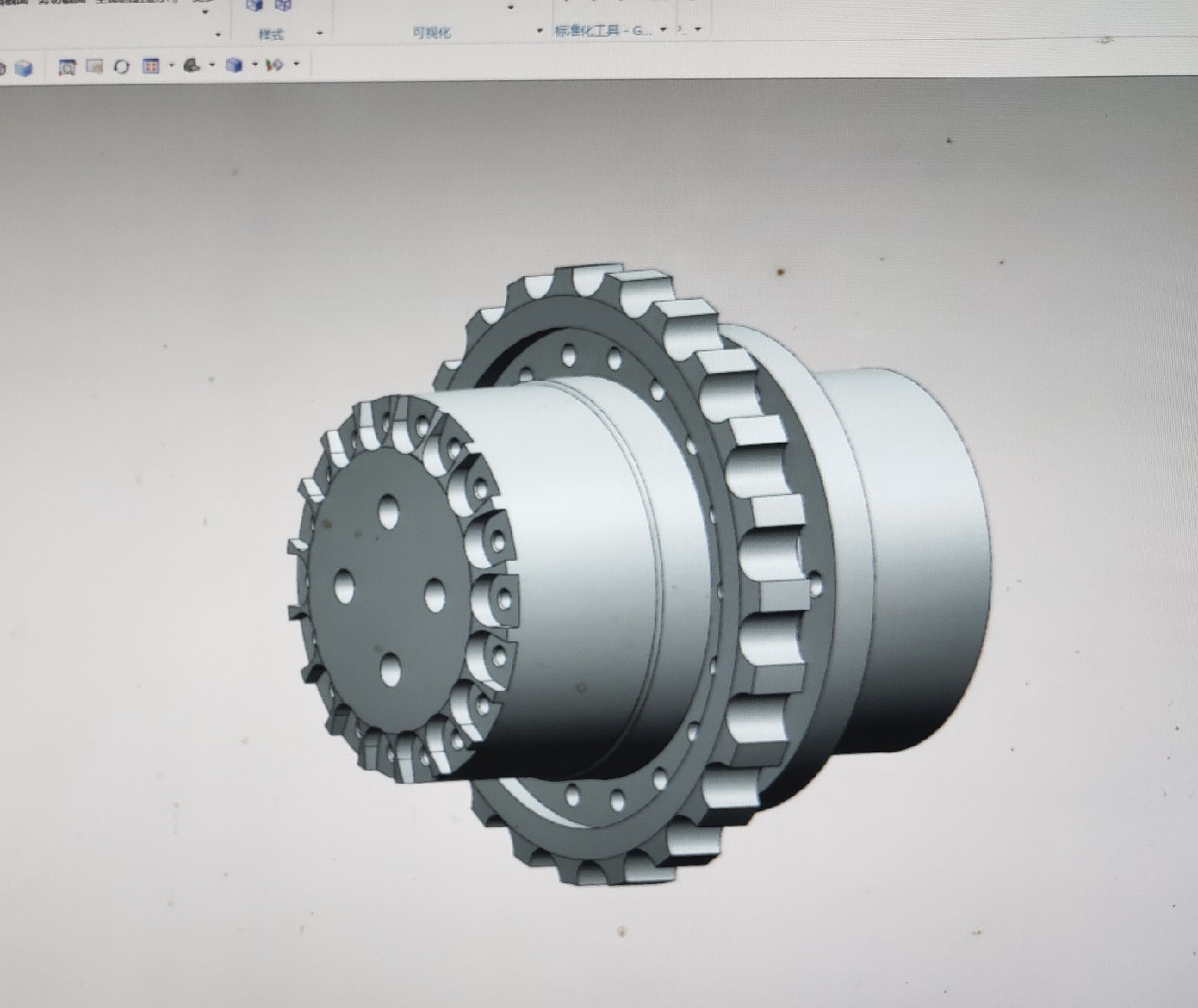Open the ribbon overflow arrow at far right
This screenshot has width=1198, height=1008.
(x=697, y=29)
